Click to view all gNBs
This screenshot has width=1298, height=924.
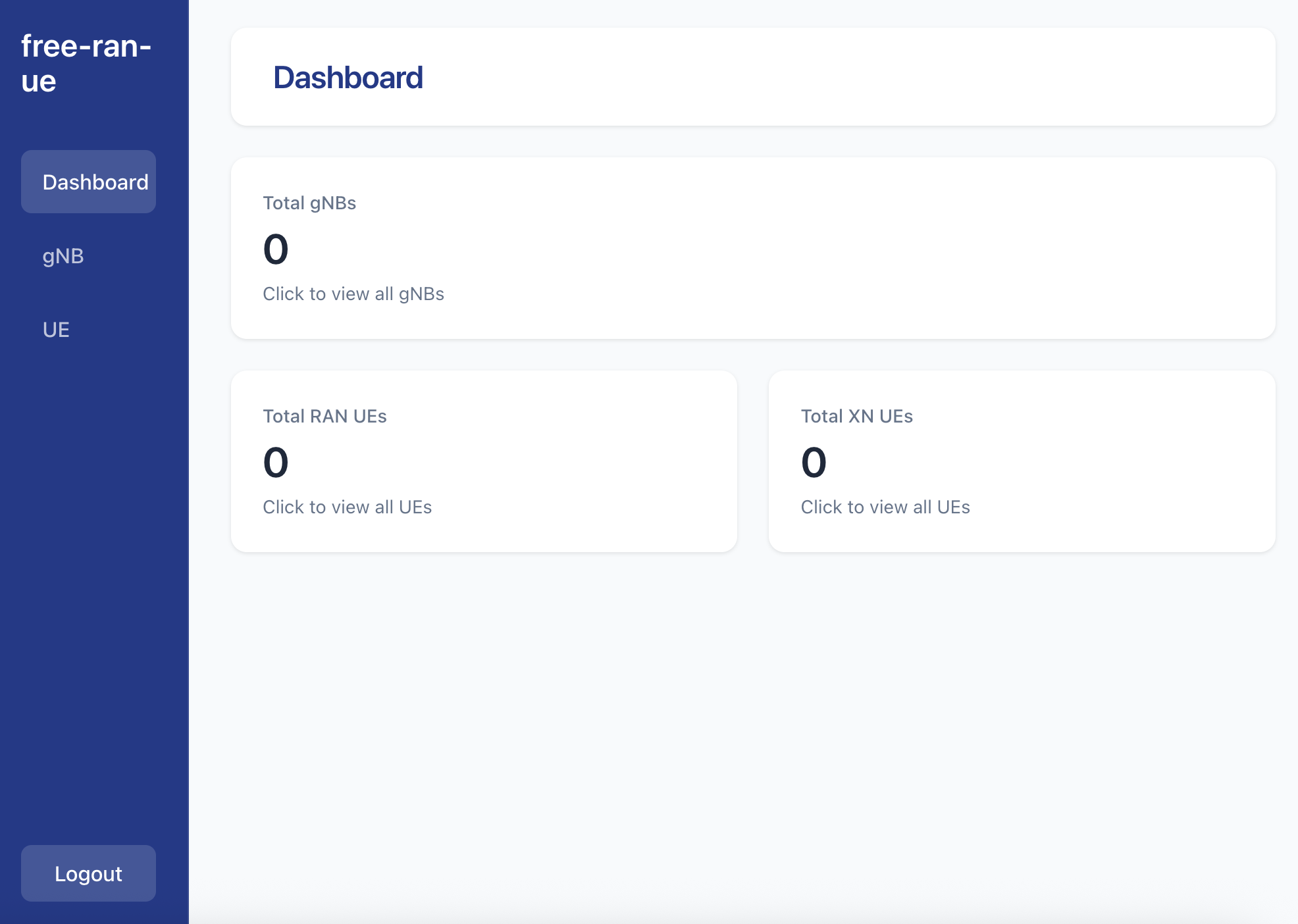tap(353, 294)
